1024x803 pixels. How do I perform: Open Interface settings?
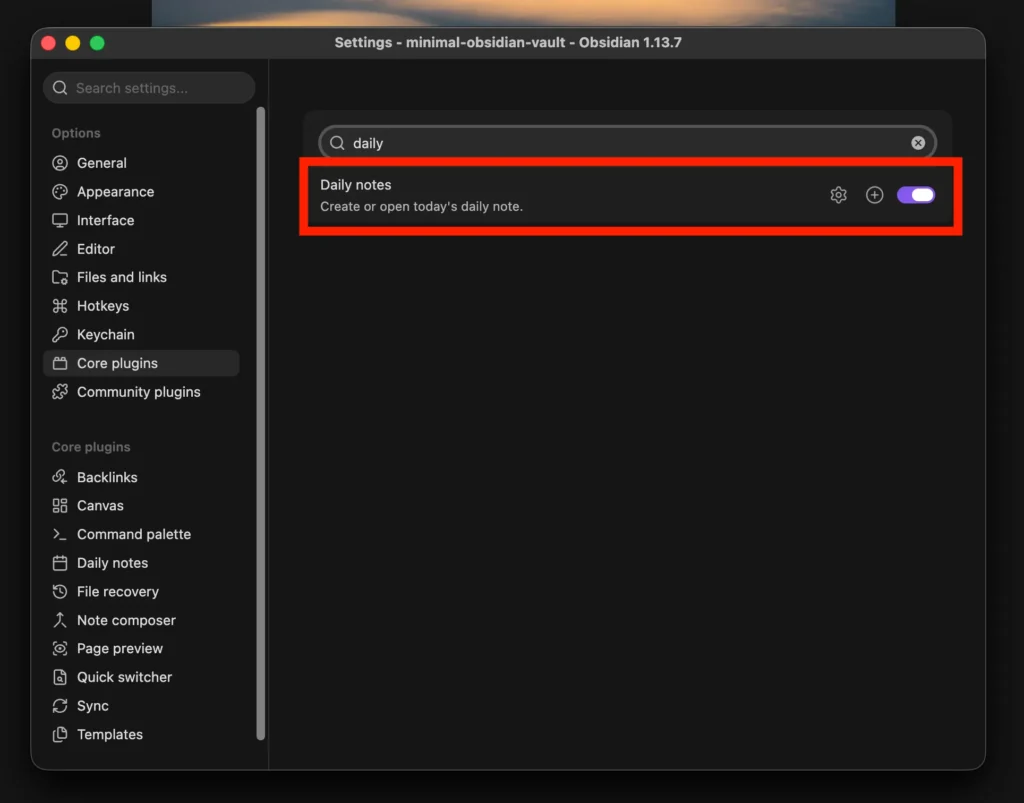pyautogui.click(x=141, y=221)
